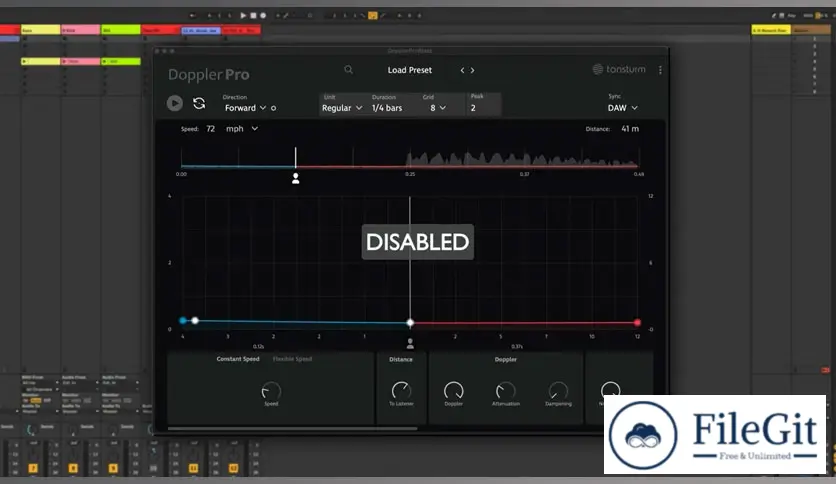This screenshot has width=836, height=484.
Task: Open the preset search magnifier
Action: pyautogui.click(x=348, y=70)
